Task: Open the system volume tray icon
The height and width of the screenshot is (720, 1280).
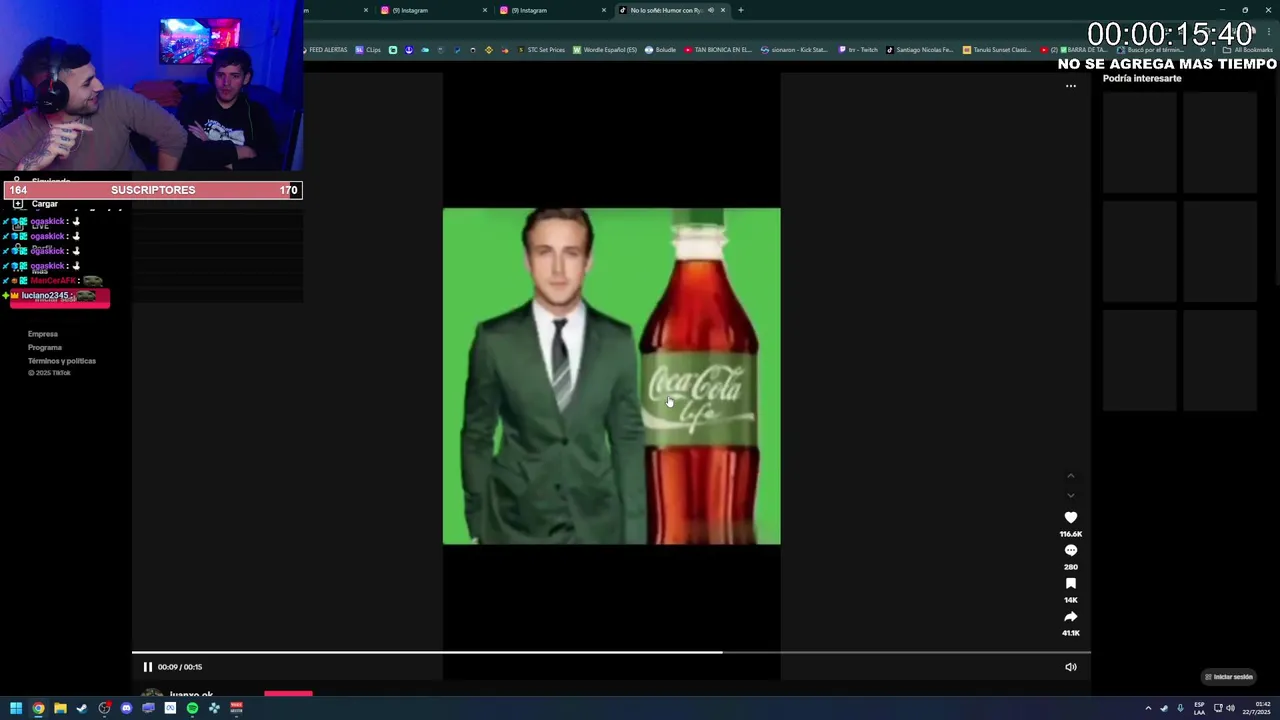Action: point(1230,708)
